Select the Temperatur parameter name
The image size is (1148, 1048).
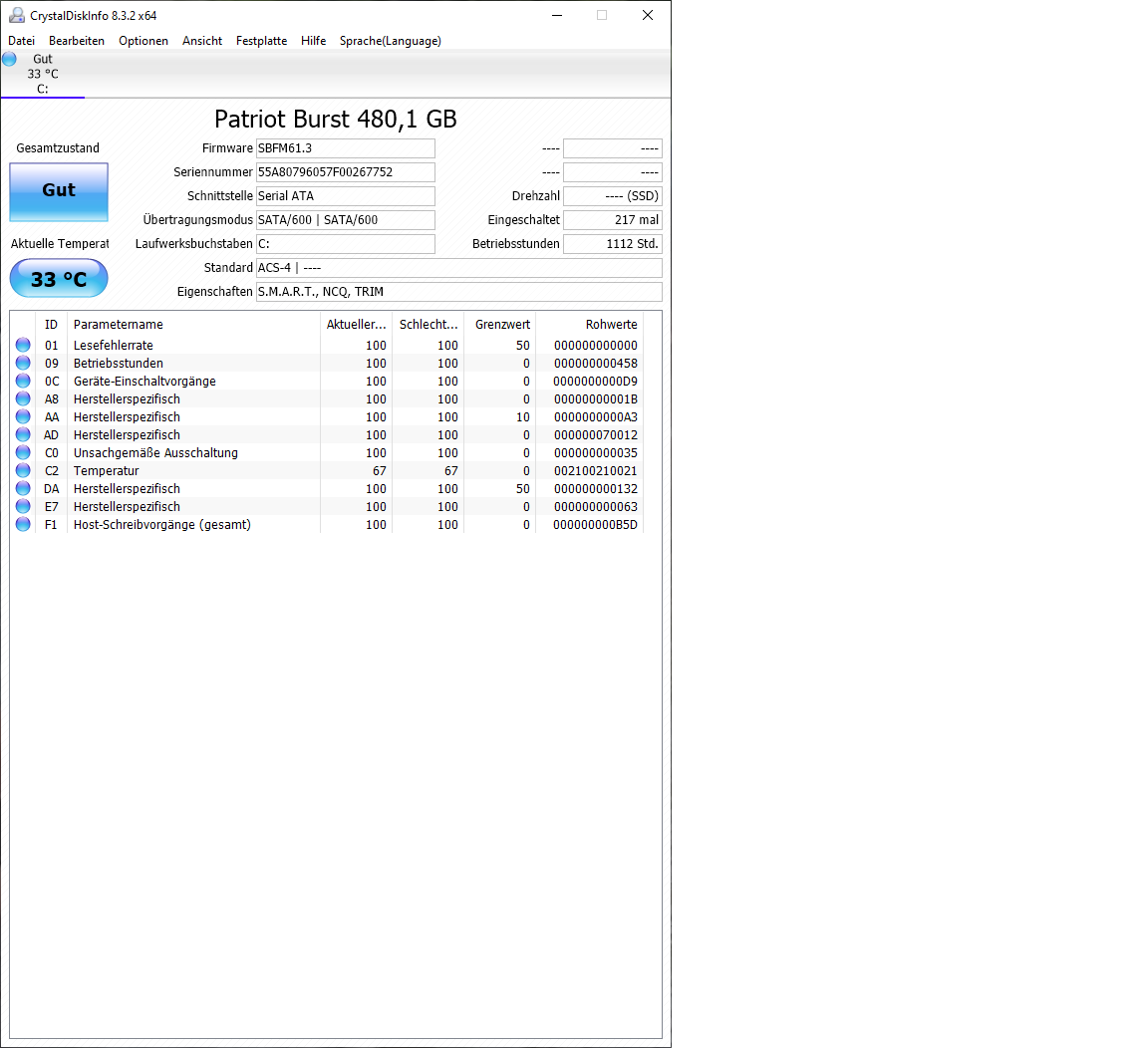tap(107, 471)
